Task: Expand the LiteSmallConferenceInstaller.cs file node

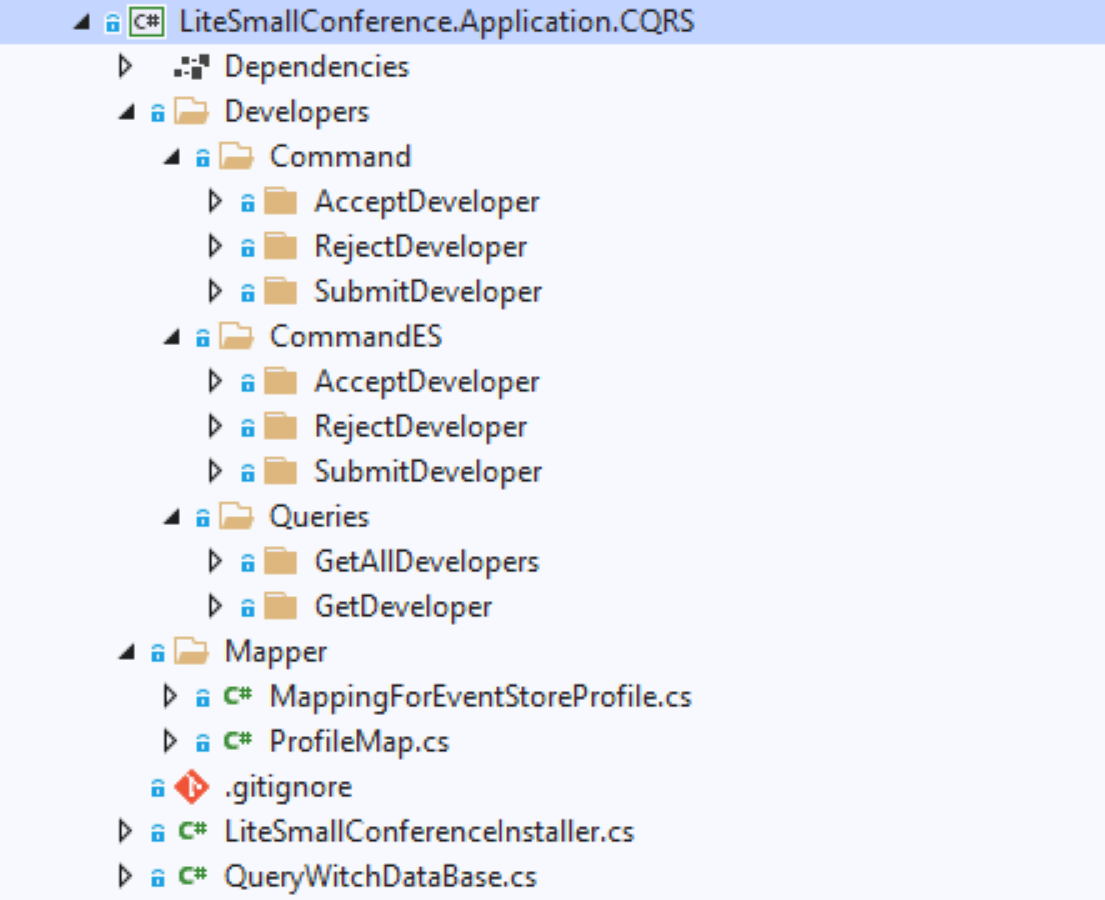Action: pyautogui.click(x=125, y=831)
